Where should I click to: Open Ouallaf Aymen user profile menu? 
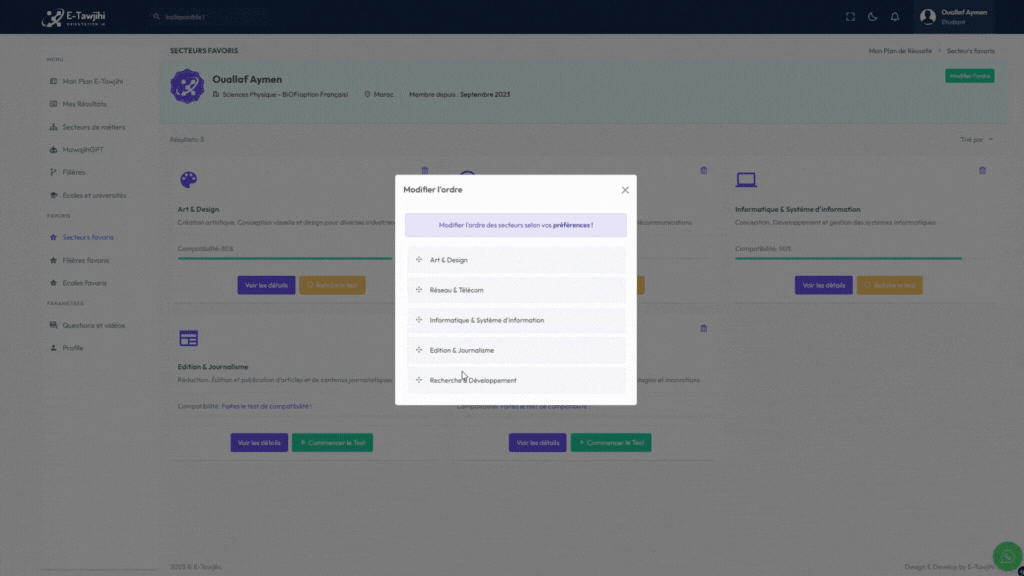point(954,17)
